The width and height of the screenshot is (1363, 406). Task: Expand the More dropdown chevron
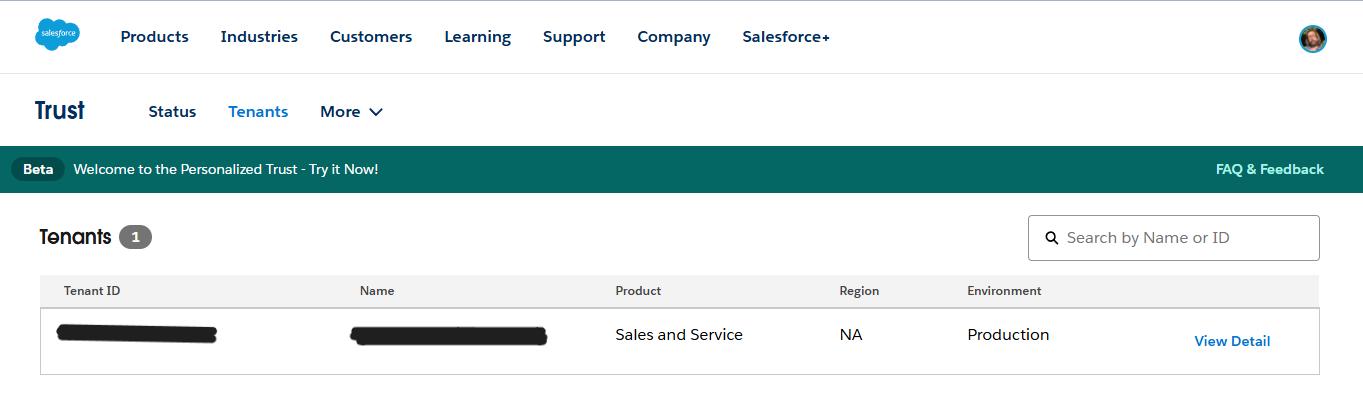[376, 112]
